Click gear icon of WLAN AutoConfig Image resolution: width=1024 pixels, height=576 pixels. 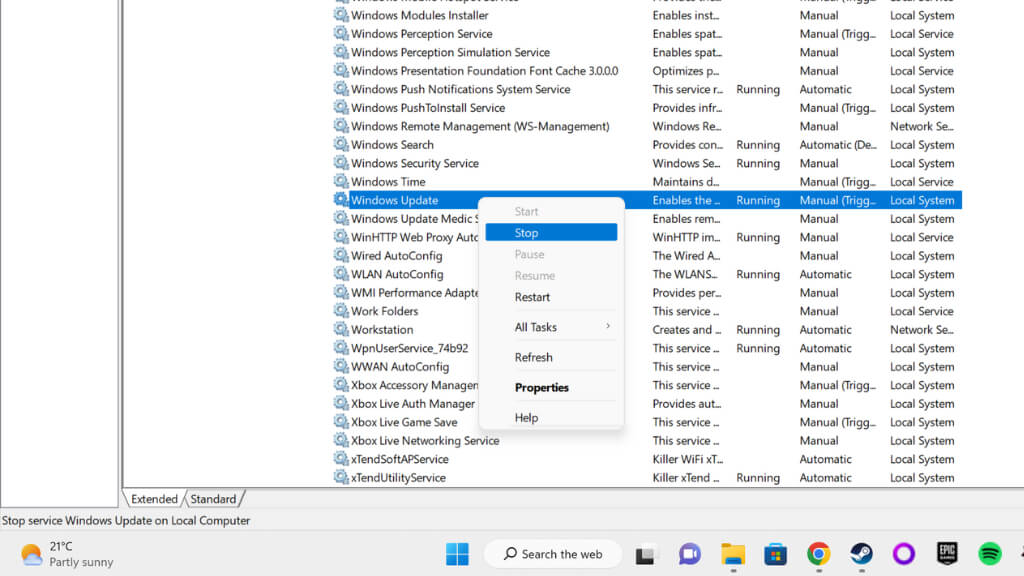pos(341,274)
